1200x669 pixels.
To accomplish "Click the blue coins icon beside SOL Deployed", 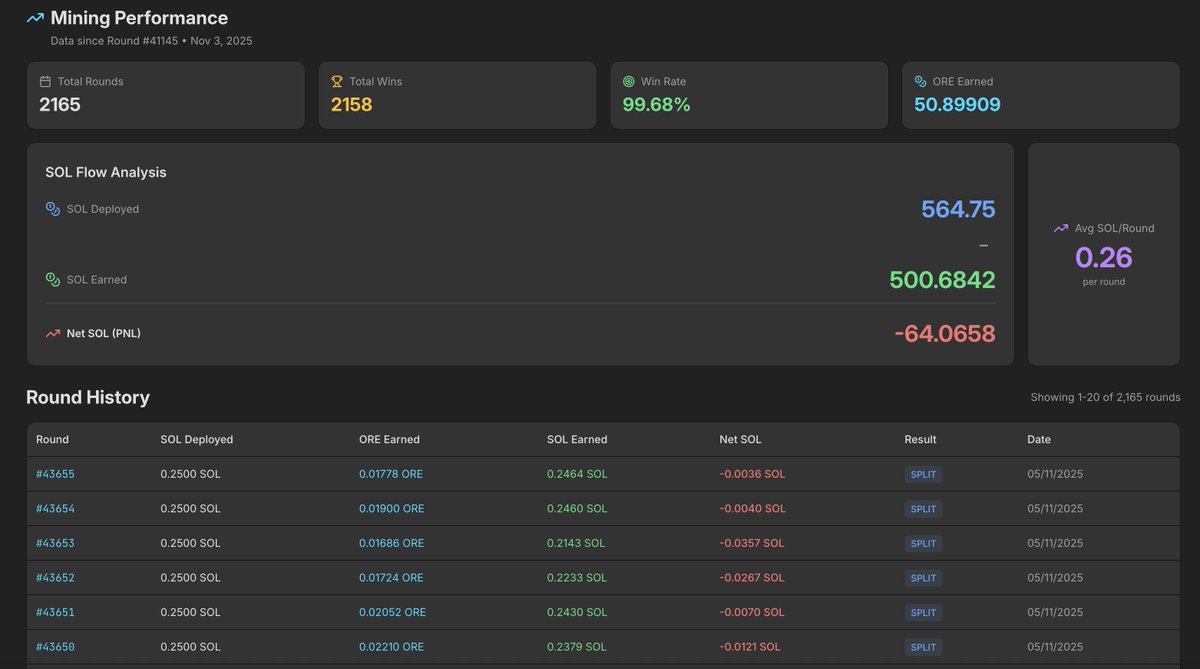I will pyautogui.click(x=53, y=209).
